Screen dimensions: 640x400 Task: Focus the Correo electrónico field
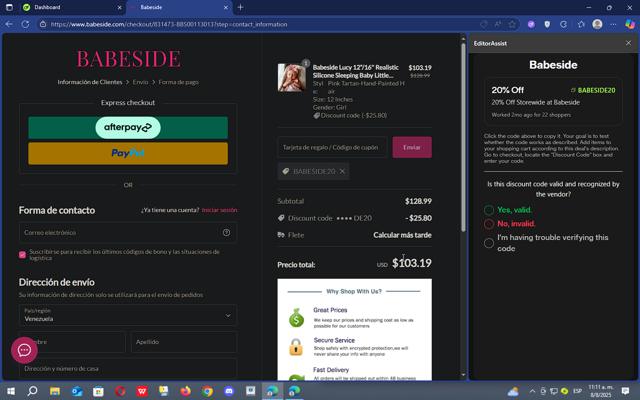click(x=128, y=232)
